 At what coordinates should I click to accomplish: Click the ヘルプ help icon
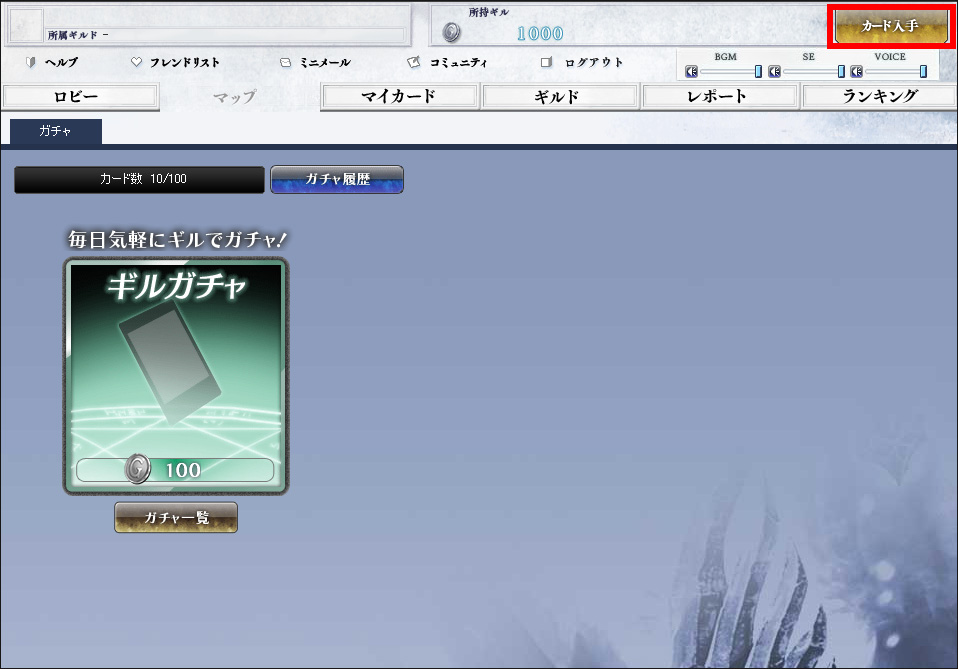[31, 62]
